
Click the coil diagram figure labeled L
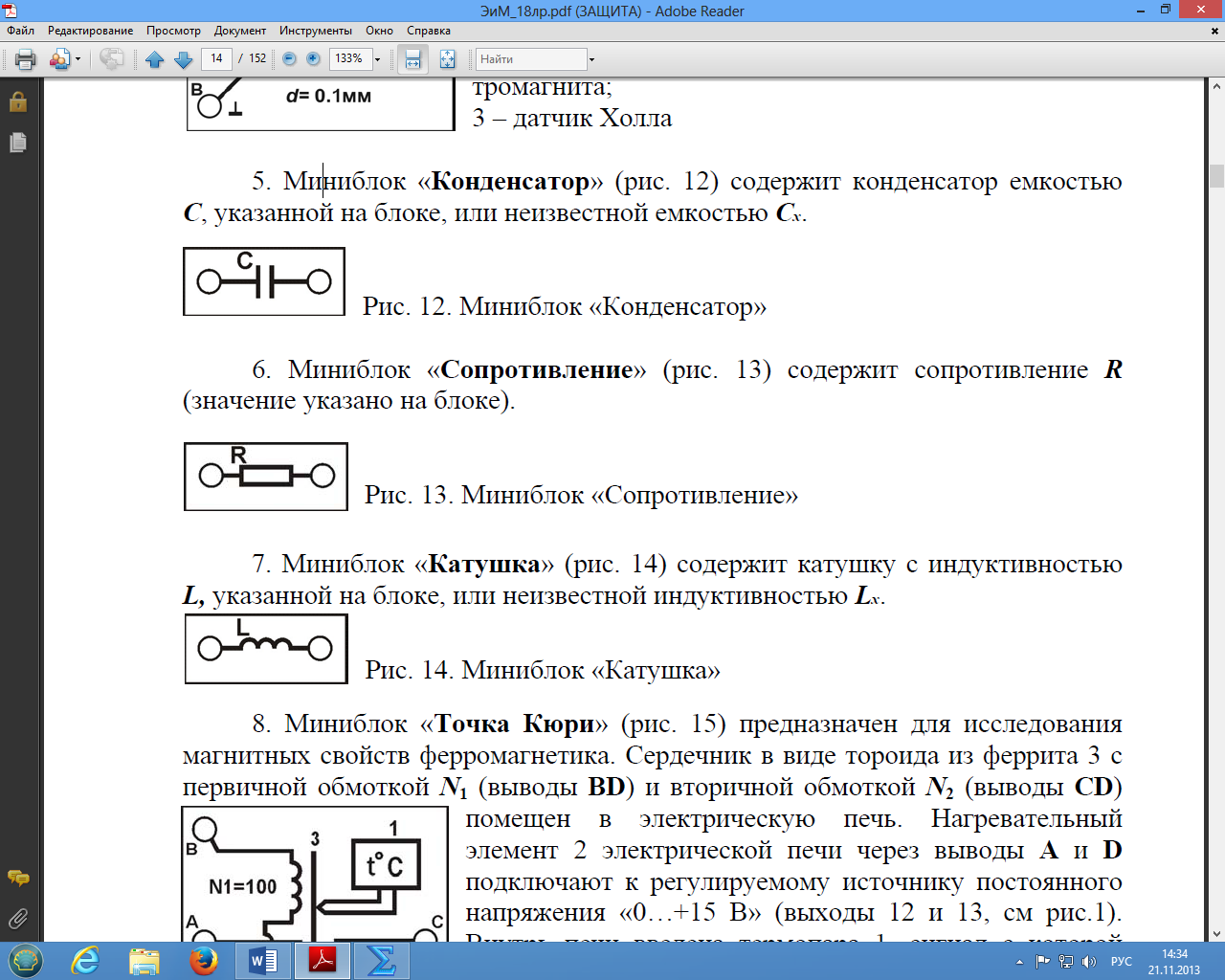click(x=266, y=649)
